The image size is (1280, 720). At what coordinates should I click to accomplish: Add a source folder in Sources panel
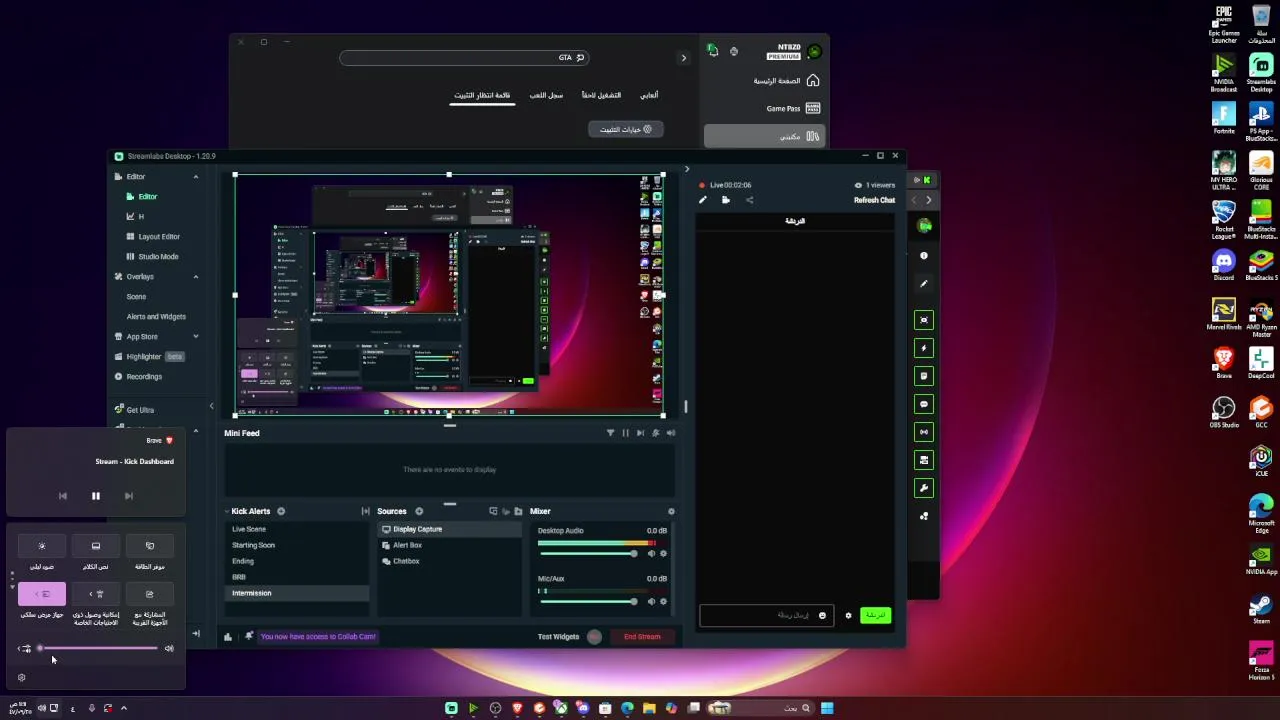517,511
